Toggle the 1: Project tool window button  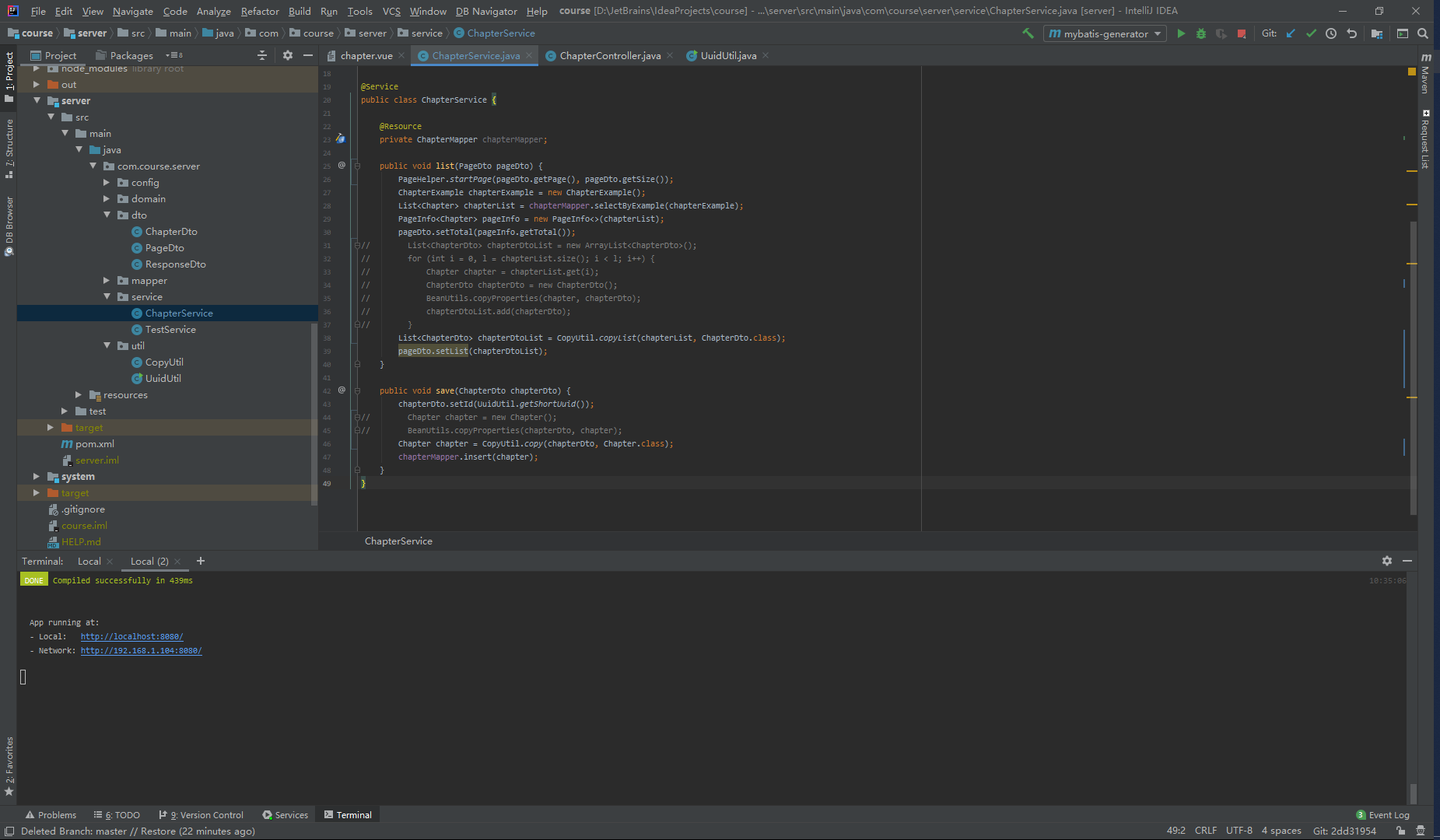(9, 76)
